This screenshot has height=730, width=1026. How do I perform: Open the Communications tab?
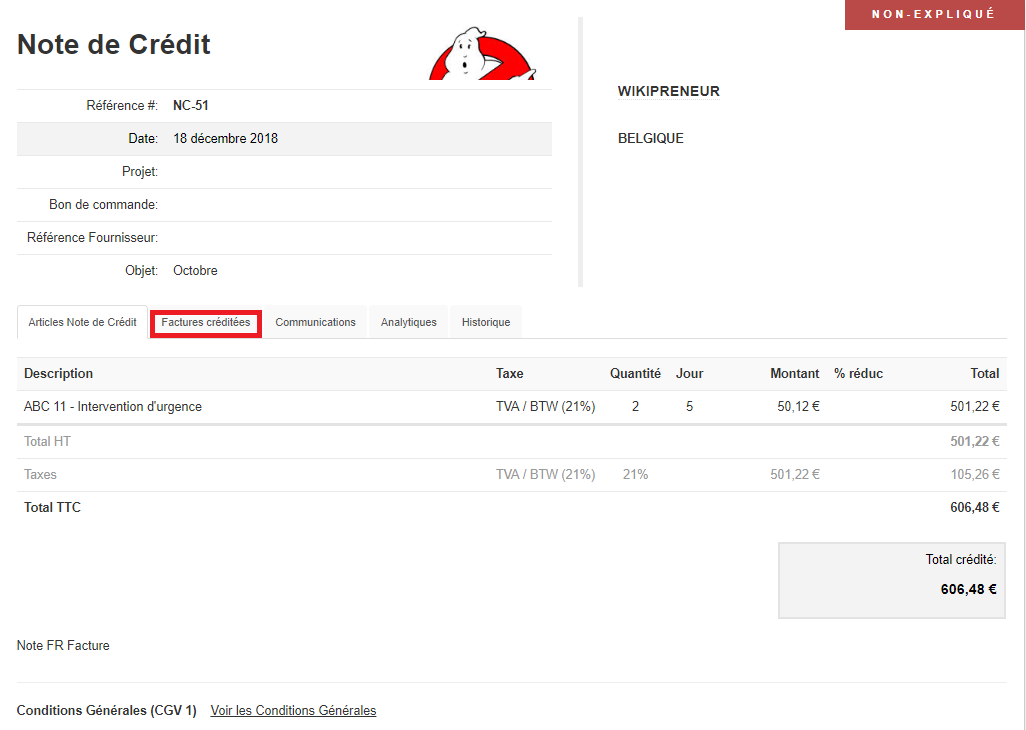pyautogui.click(x=315, y=322)
